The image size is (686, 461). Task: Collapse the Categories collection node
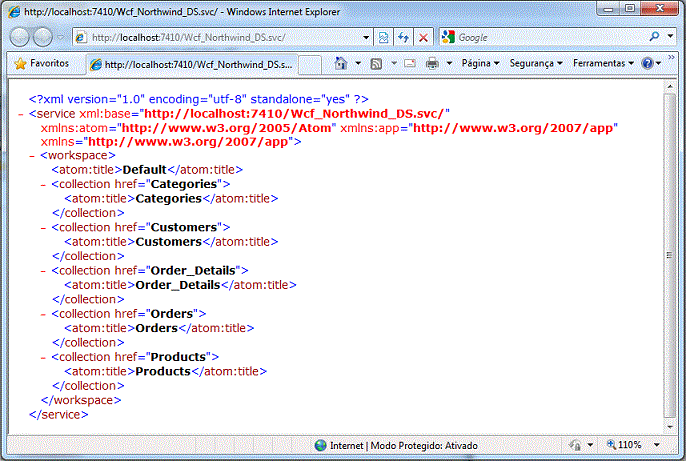(43, 185)
